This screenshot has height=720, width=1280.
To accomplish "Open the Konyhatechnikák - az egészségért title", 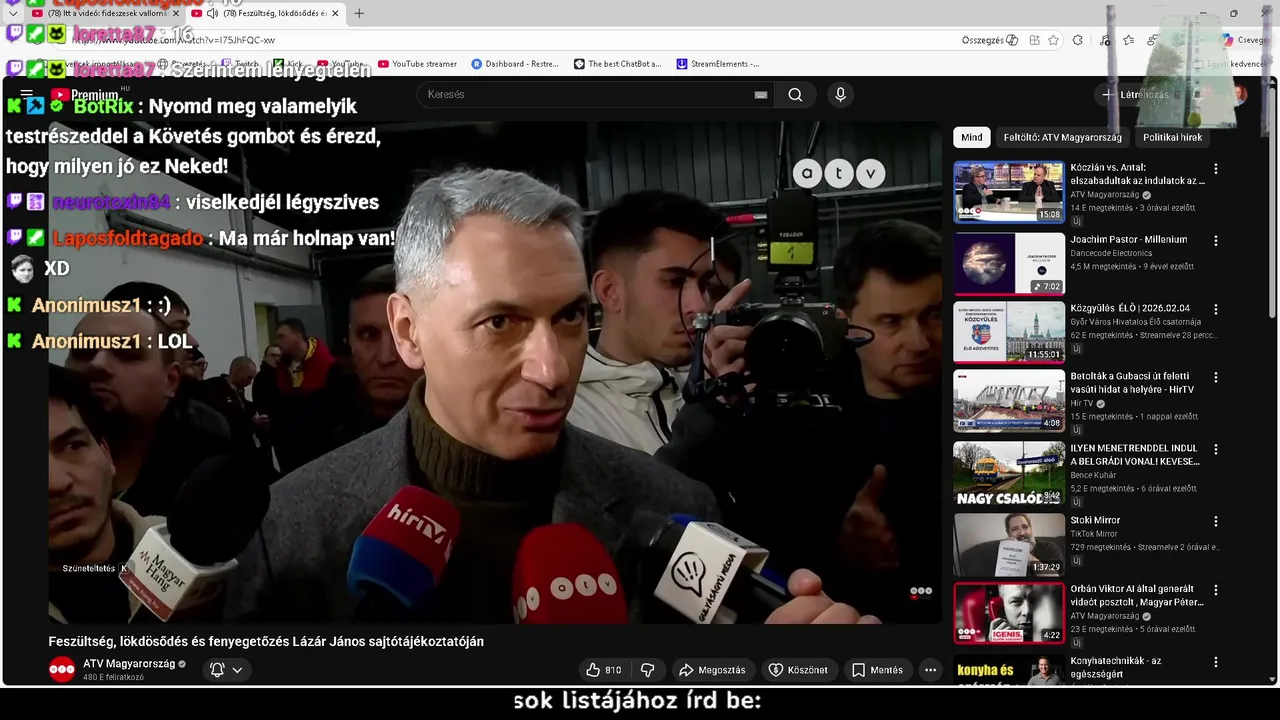I will (1116, 667).
